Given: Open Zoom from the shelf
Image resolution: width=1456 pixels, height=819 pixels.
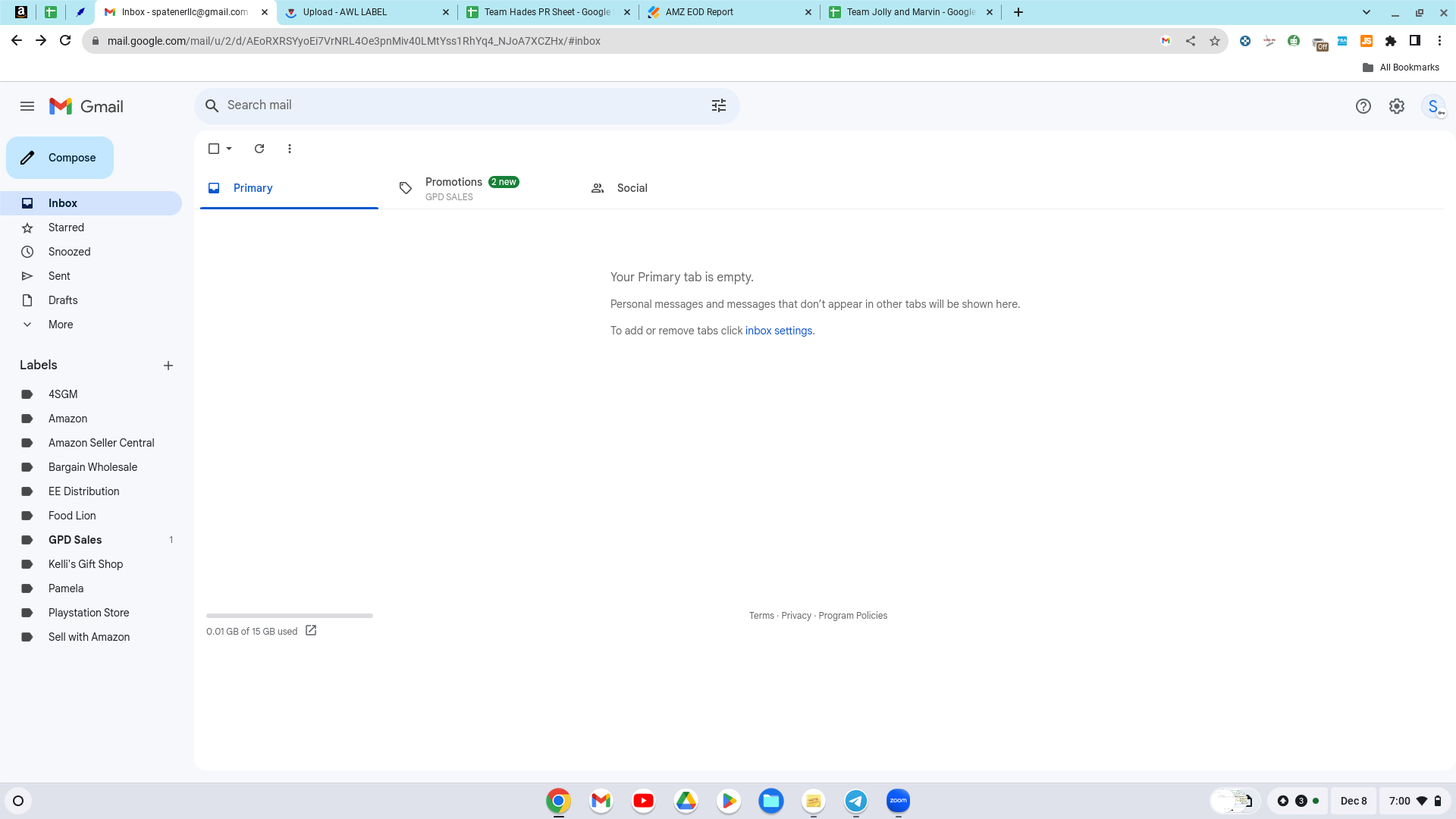Looking at the screenshot, I should click(x=898, y=801).
